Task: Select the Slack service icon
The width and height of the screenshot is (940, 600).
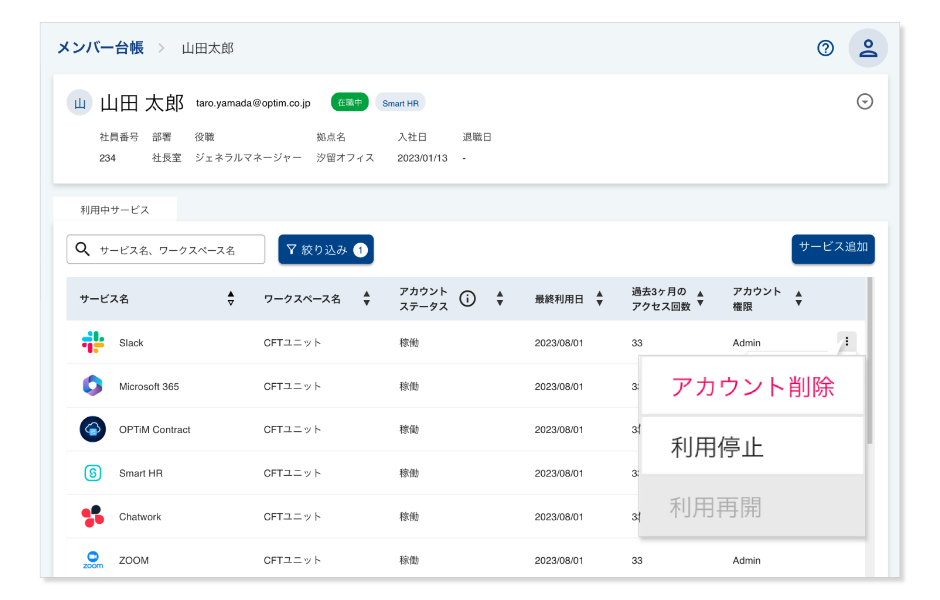Action: coord(91,342)
